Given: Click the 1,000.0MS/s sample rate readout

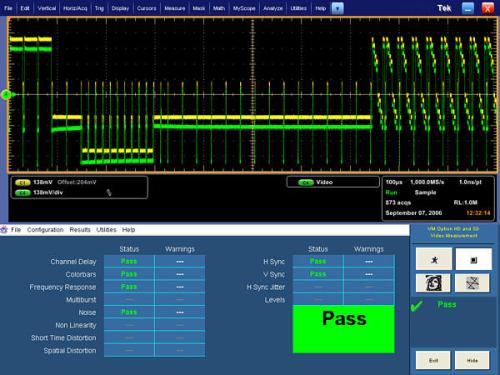Looking at the screenshot, I should pos(427,182).
